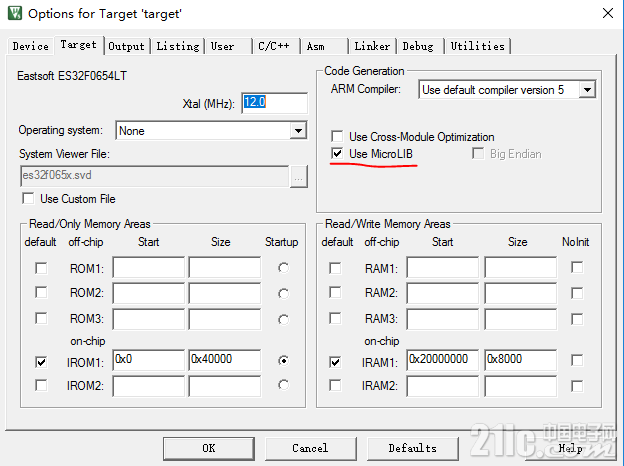The image size is (624, 466).
Task: Check the RAM2 default checkbox
Action: tap(335, 292)
